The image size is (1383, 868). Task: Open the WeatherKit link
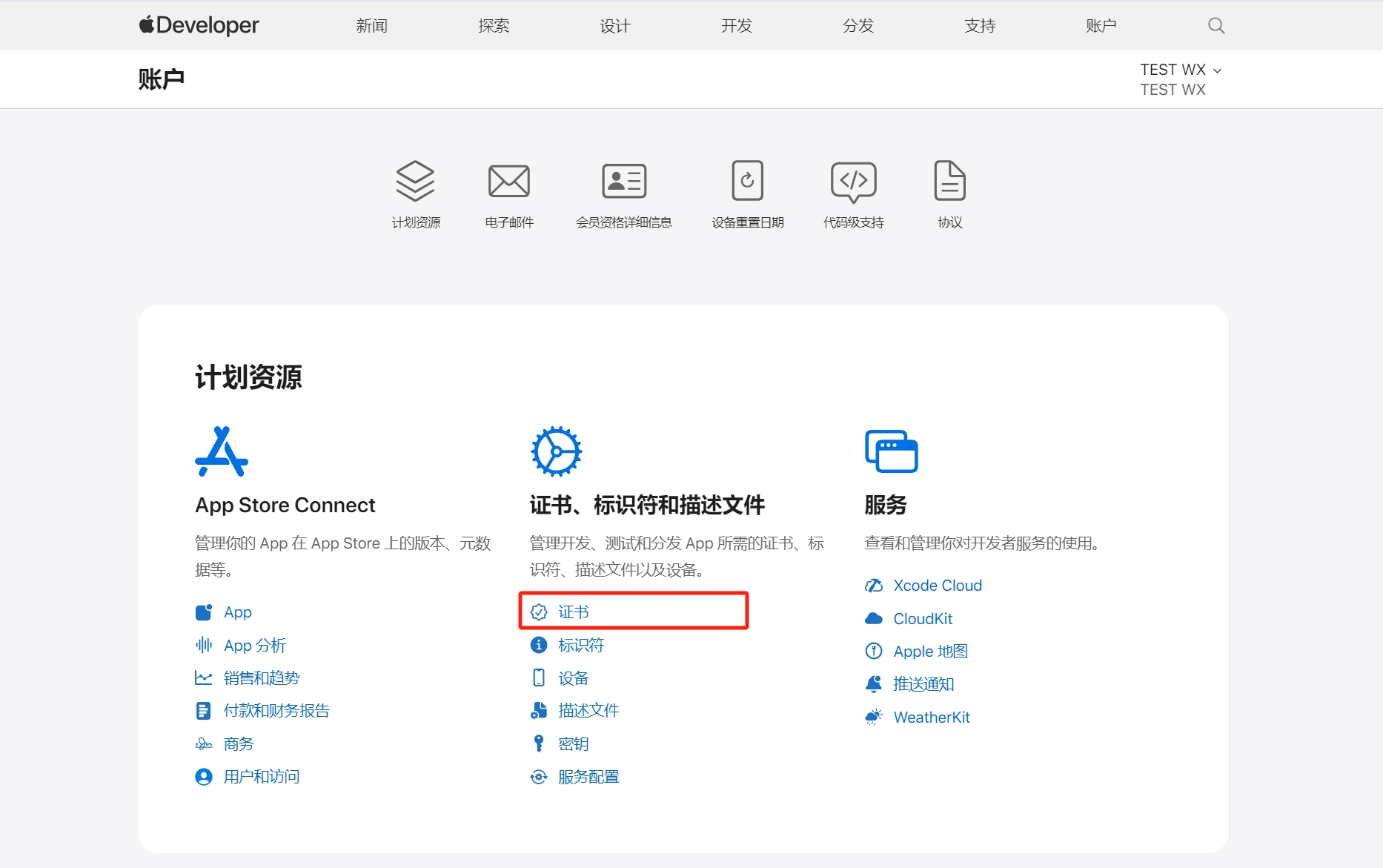click(932, 717)
